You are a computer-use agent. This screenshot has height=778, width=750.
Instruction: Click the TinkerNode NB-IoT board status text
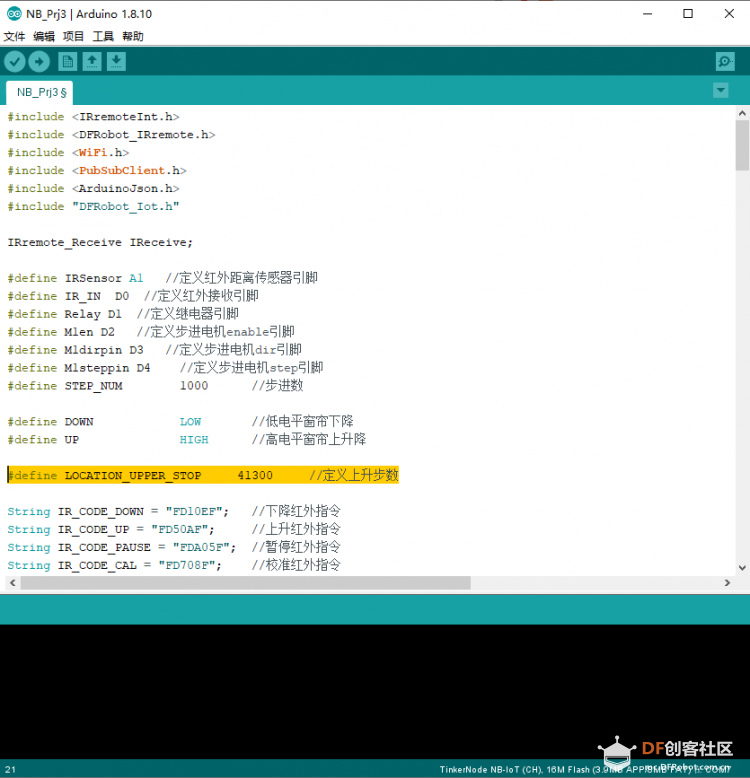click(585, 770)
